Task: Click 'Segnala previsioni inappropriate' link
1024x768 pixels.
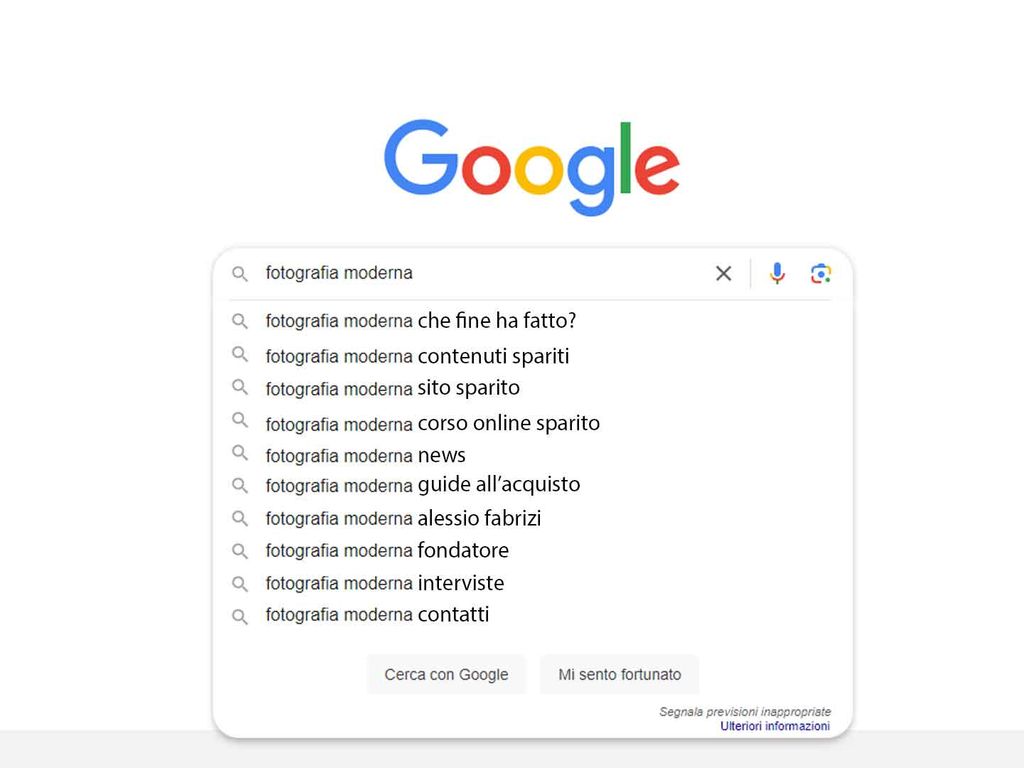Action: point(745,712)
